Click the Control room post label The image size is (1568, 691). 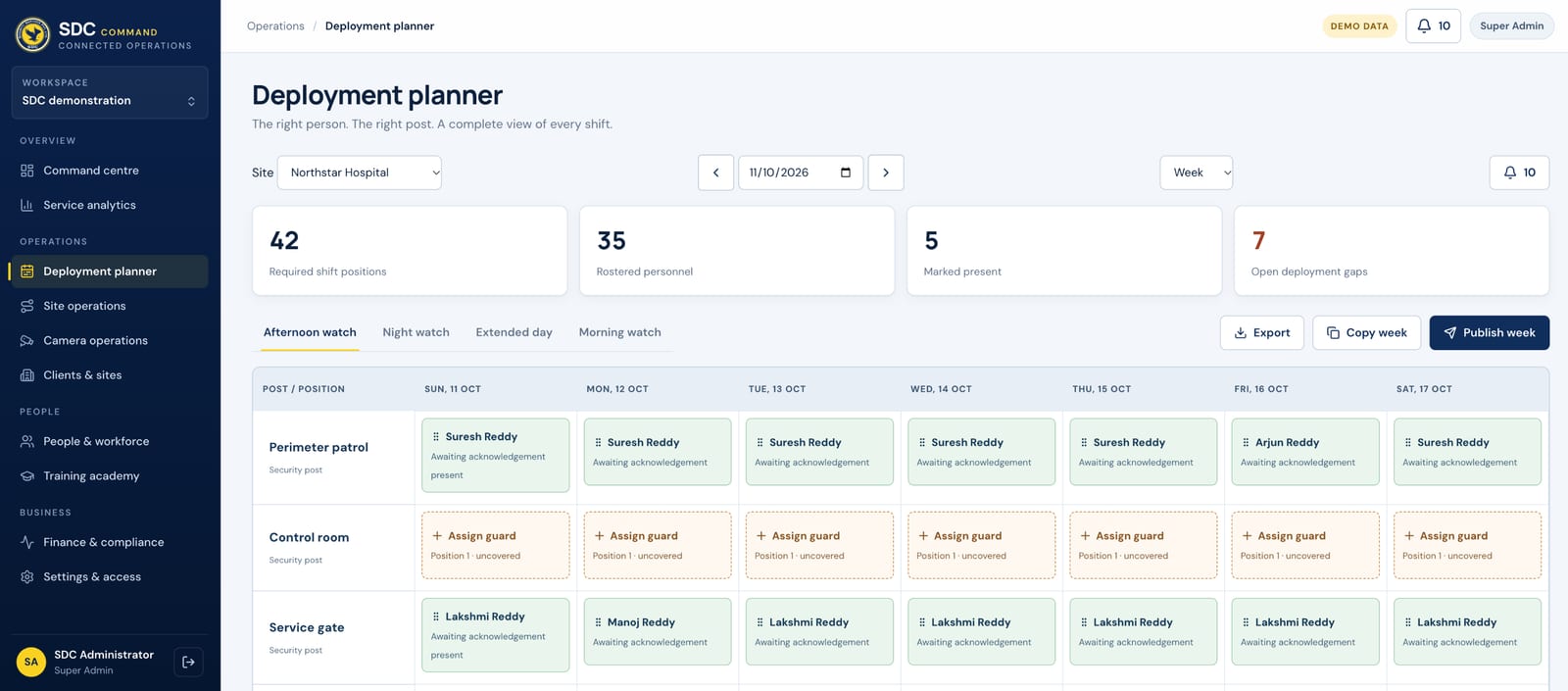(309, 537)
